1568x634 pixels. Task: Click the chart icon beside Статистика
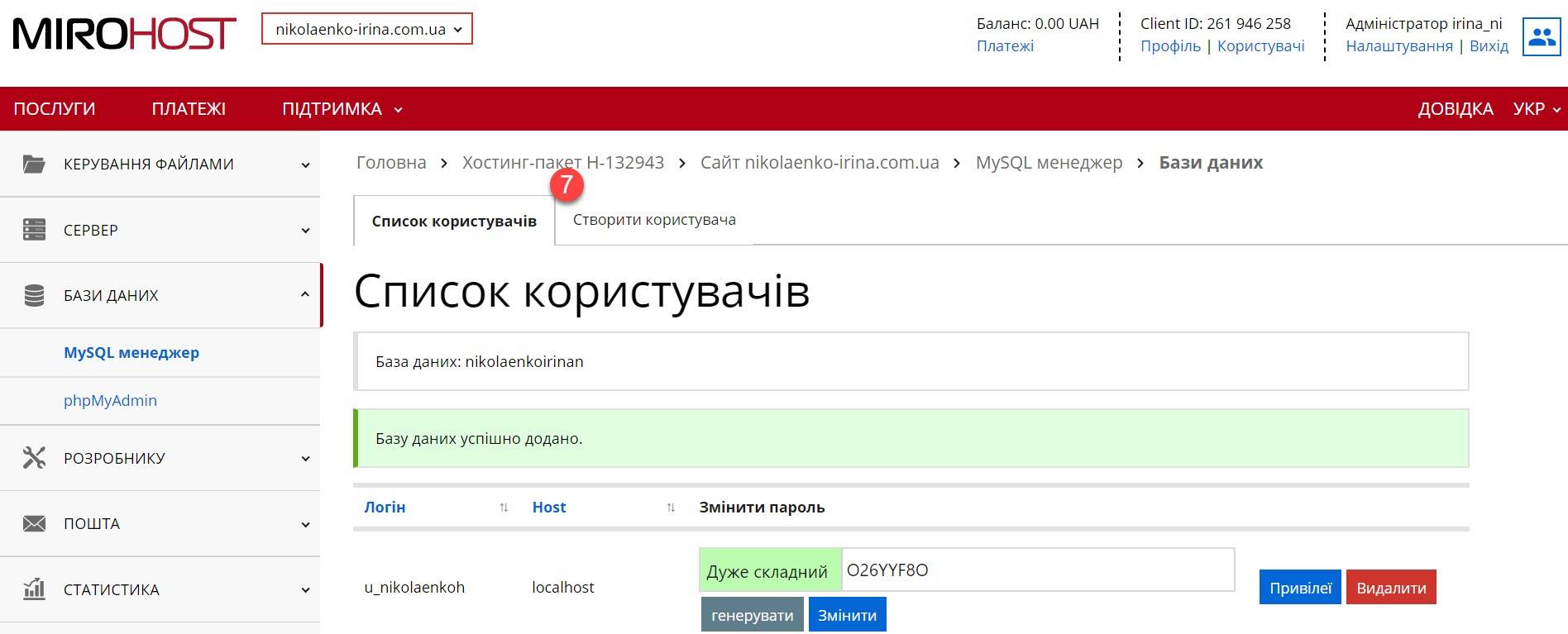[34, 589]
